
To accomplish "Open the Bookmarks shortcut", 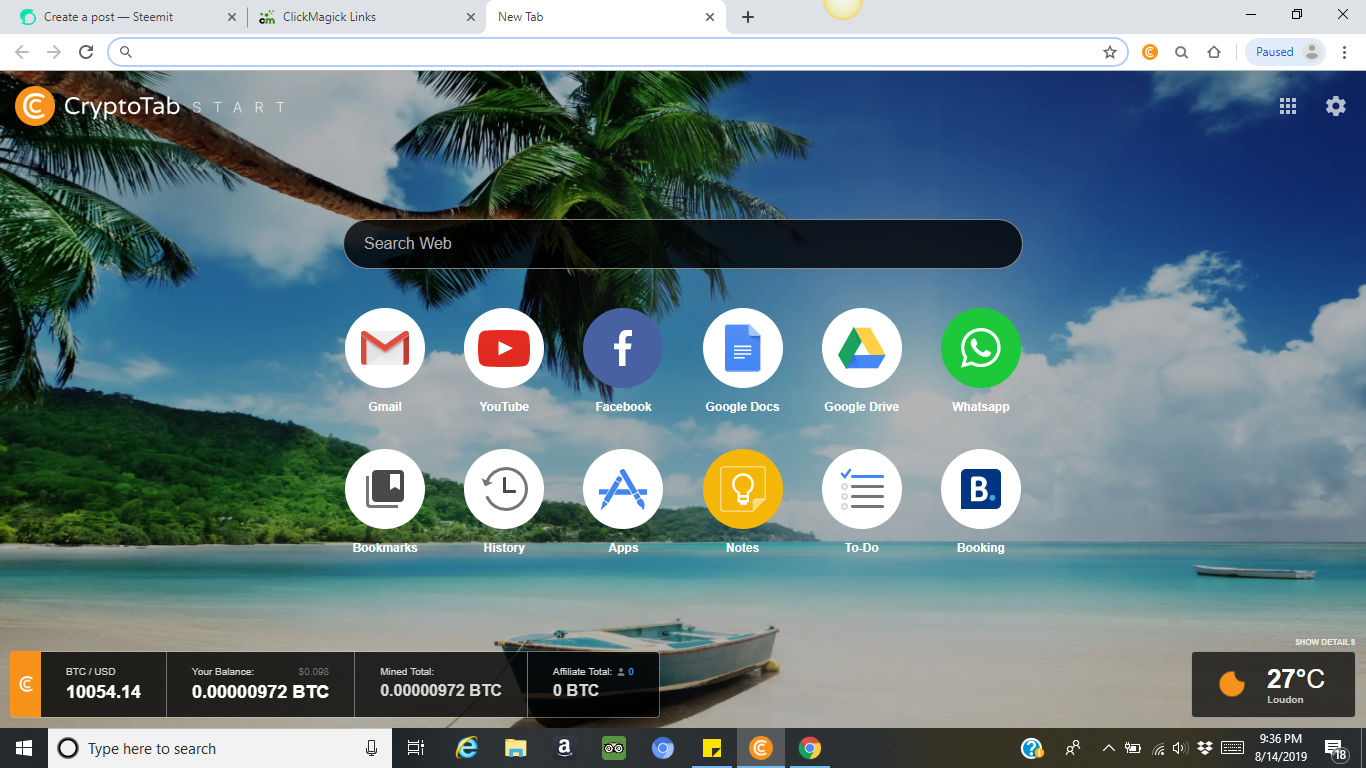I will [385, 489].
